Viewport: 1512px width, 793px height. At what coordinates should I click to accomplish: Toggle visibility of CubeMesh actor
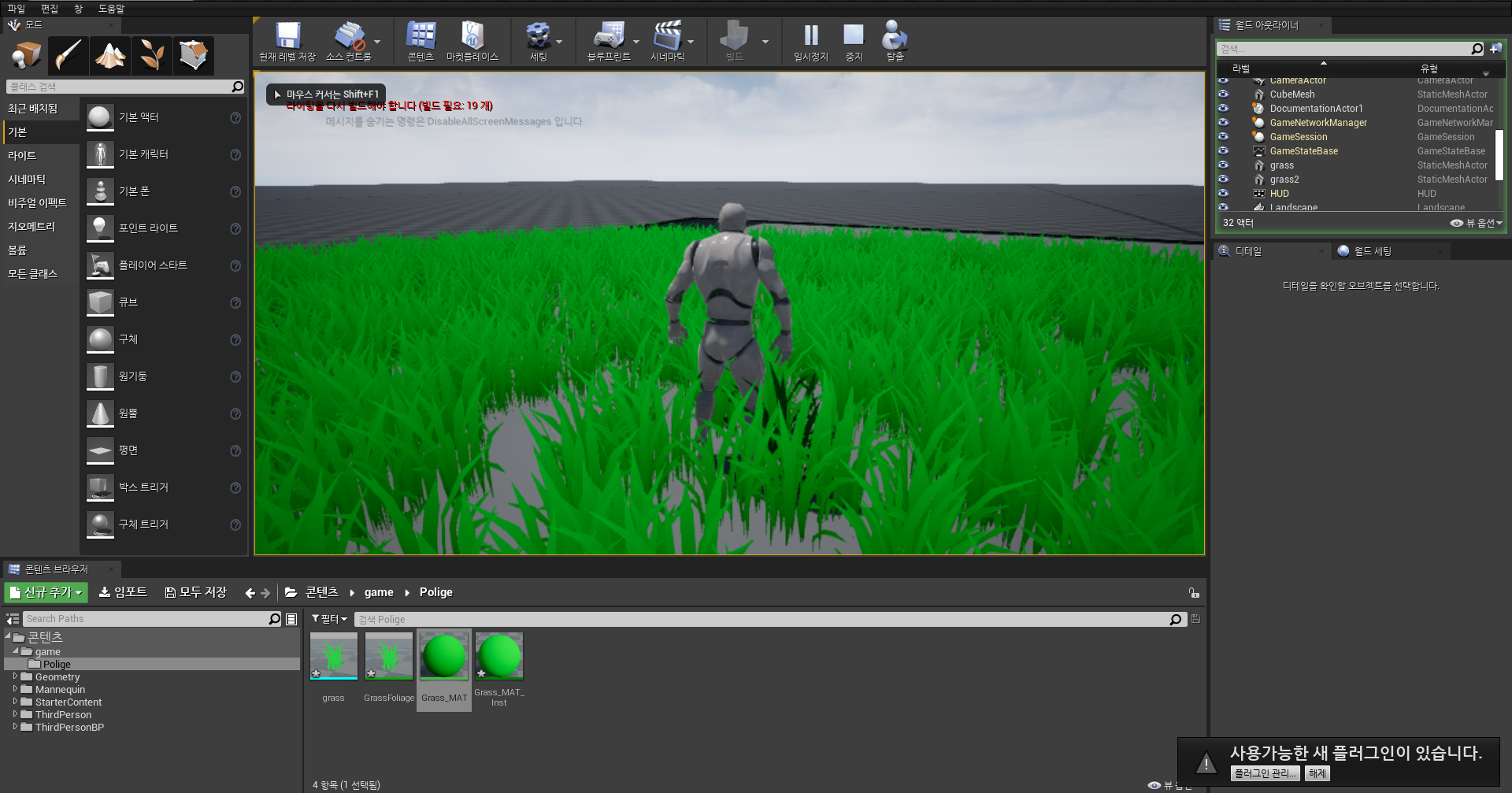pyautogui.click(x=1223, y=94)
